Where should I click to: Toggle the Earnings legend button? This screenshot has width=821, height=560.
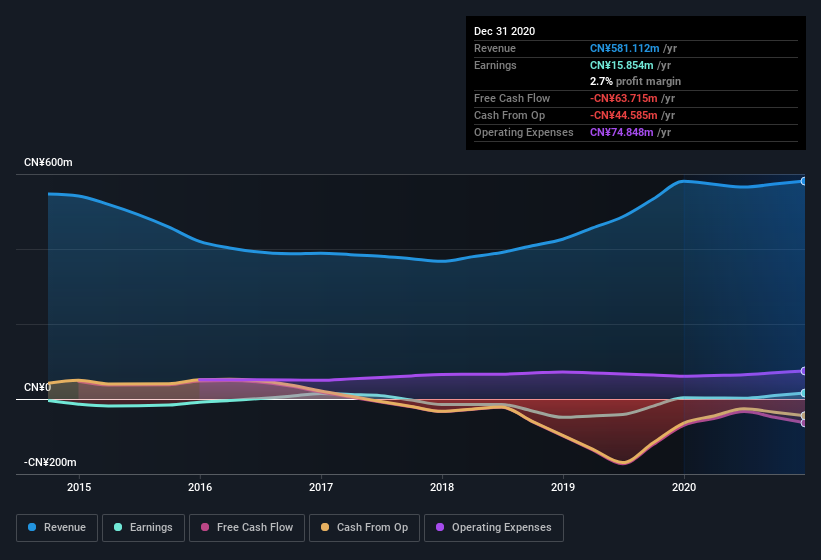click(143, 528)
